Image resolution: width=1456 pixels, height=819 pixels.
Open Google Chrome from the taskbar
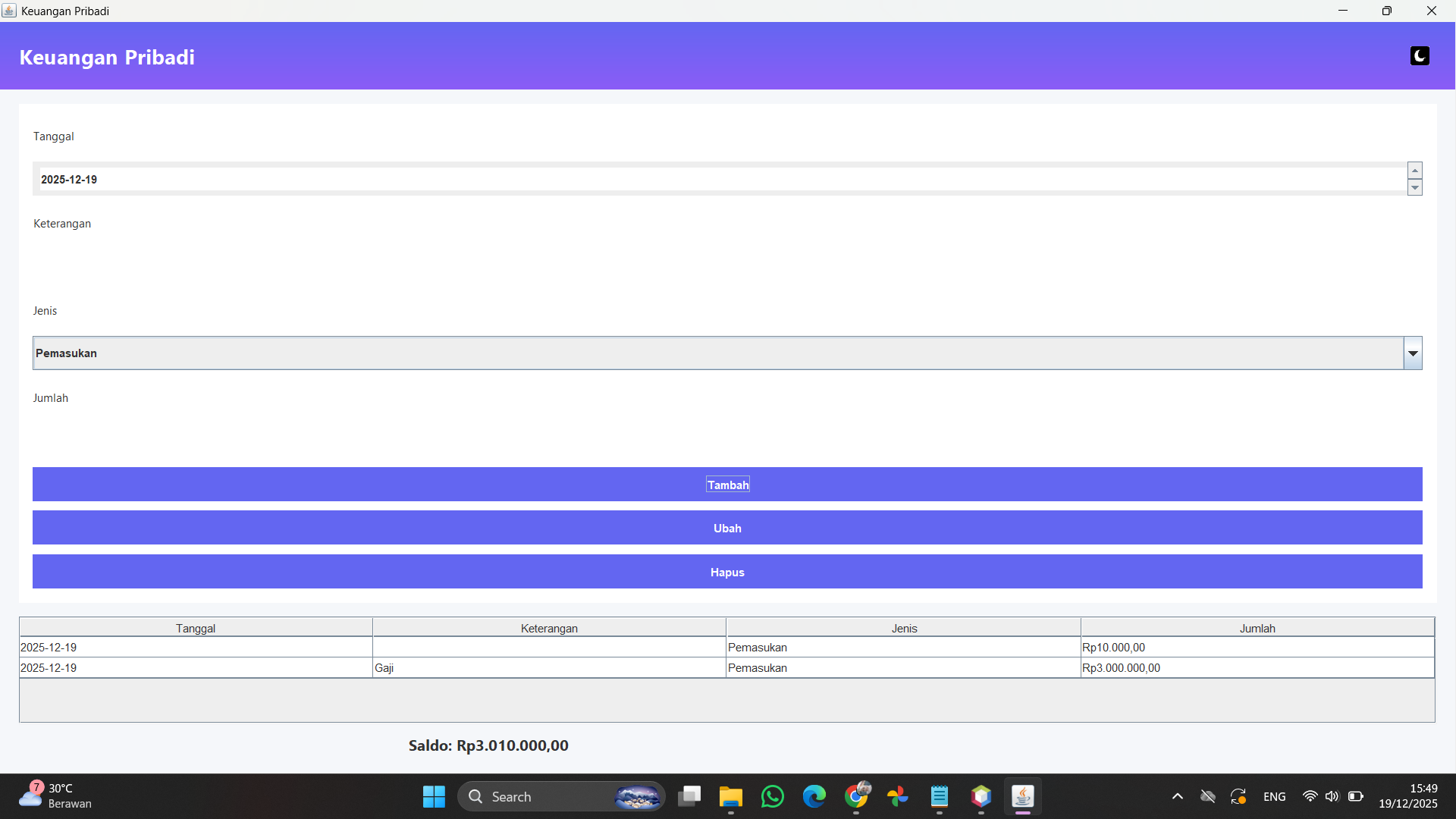click(x=857, y=796)
